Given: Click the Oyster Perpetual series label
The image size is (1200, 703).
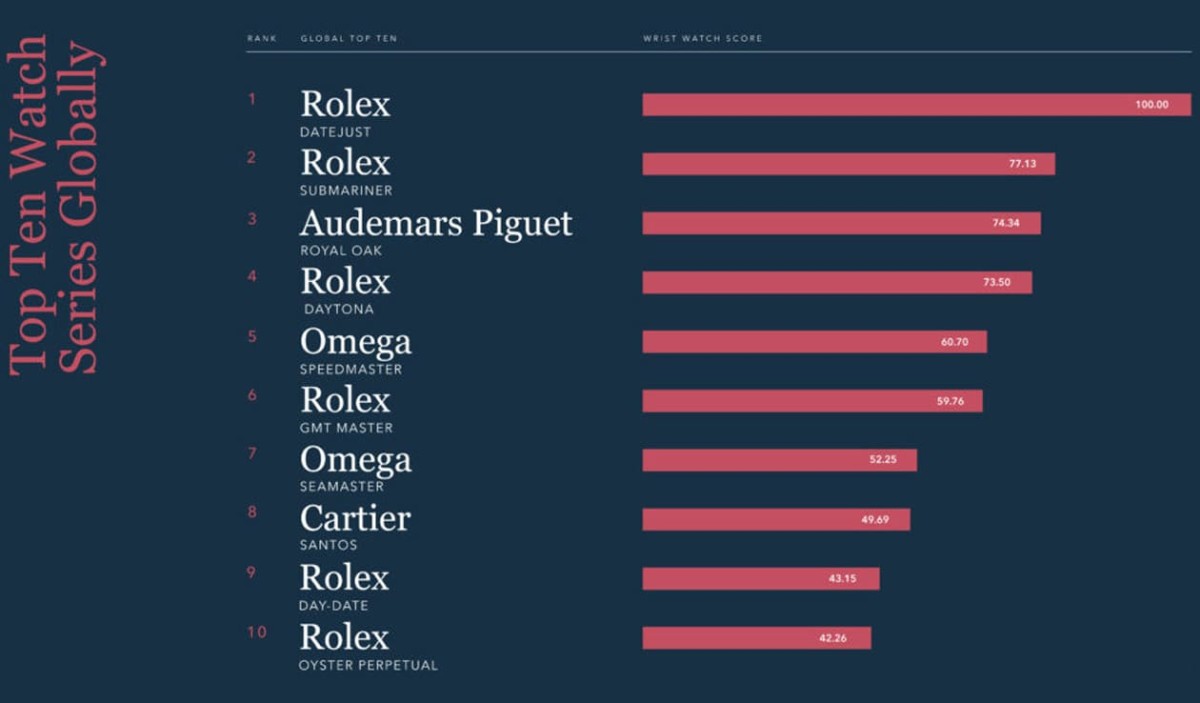Looking at the screenshot, I should 368,665.
